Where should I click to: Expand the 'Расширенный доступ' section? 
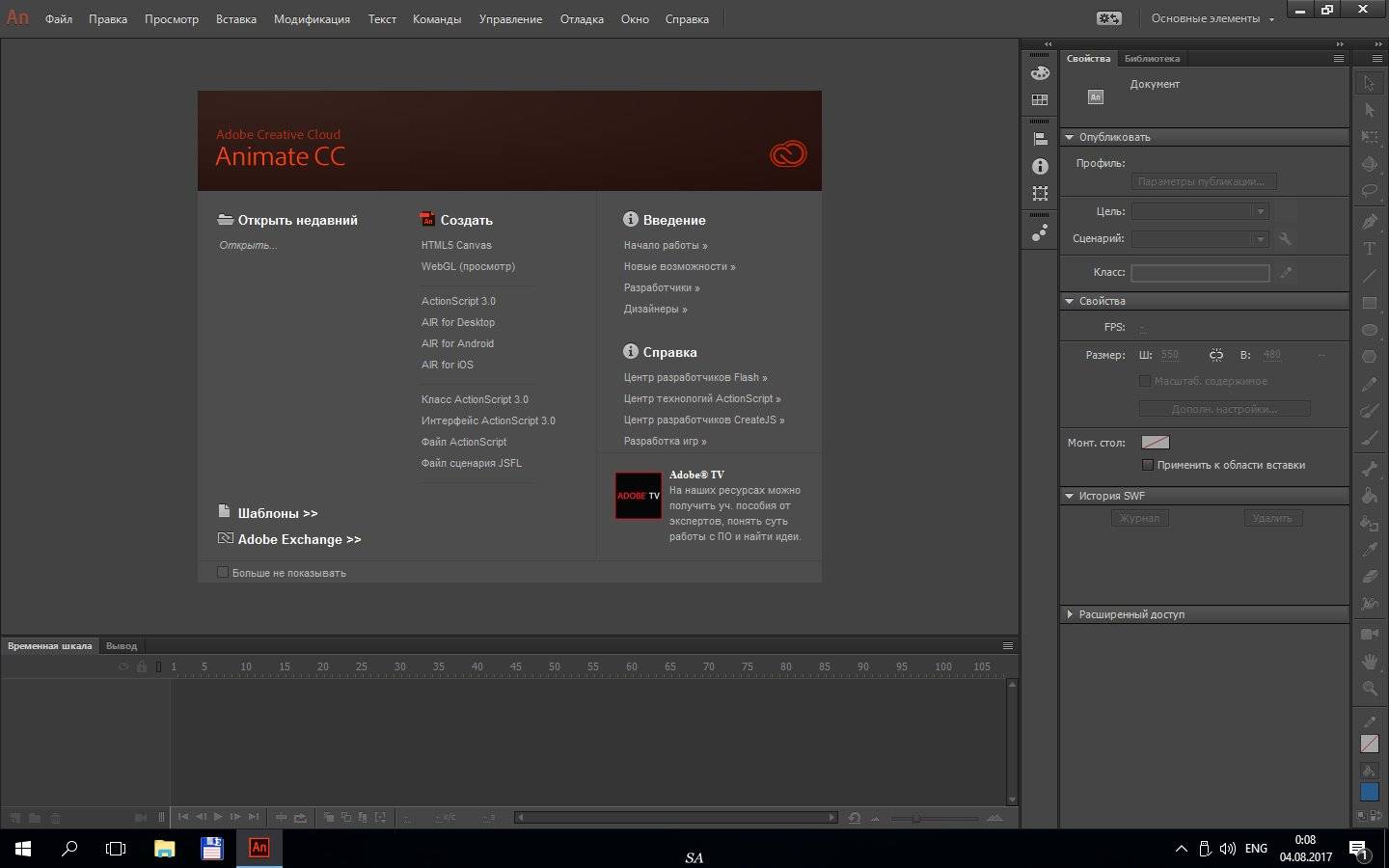pyautogui.click(x=1069, y=613)
